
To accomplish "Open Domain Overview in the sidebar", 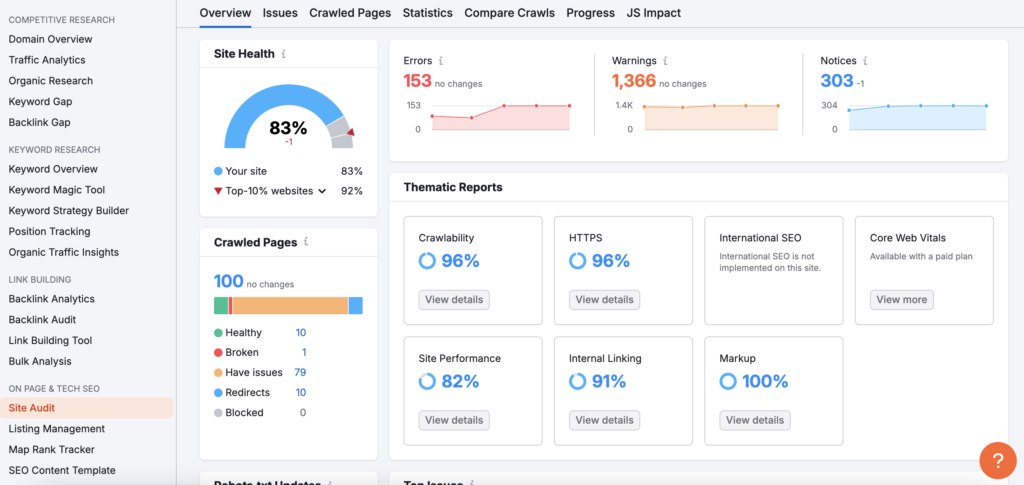I will [50, 39].
